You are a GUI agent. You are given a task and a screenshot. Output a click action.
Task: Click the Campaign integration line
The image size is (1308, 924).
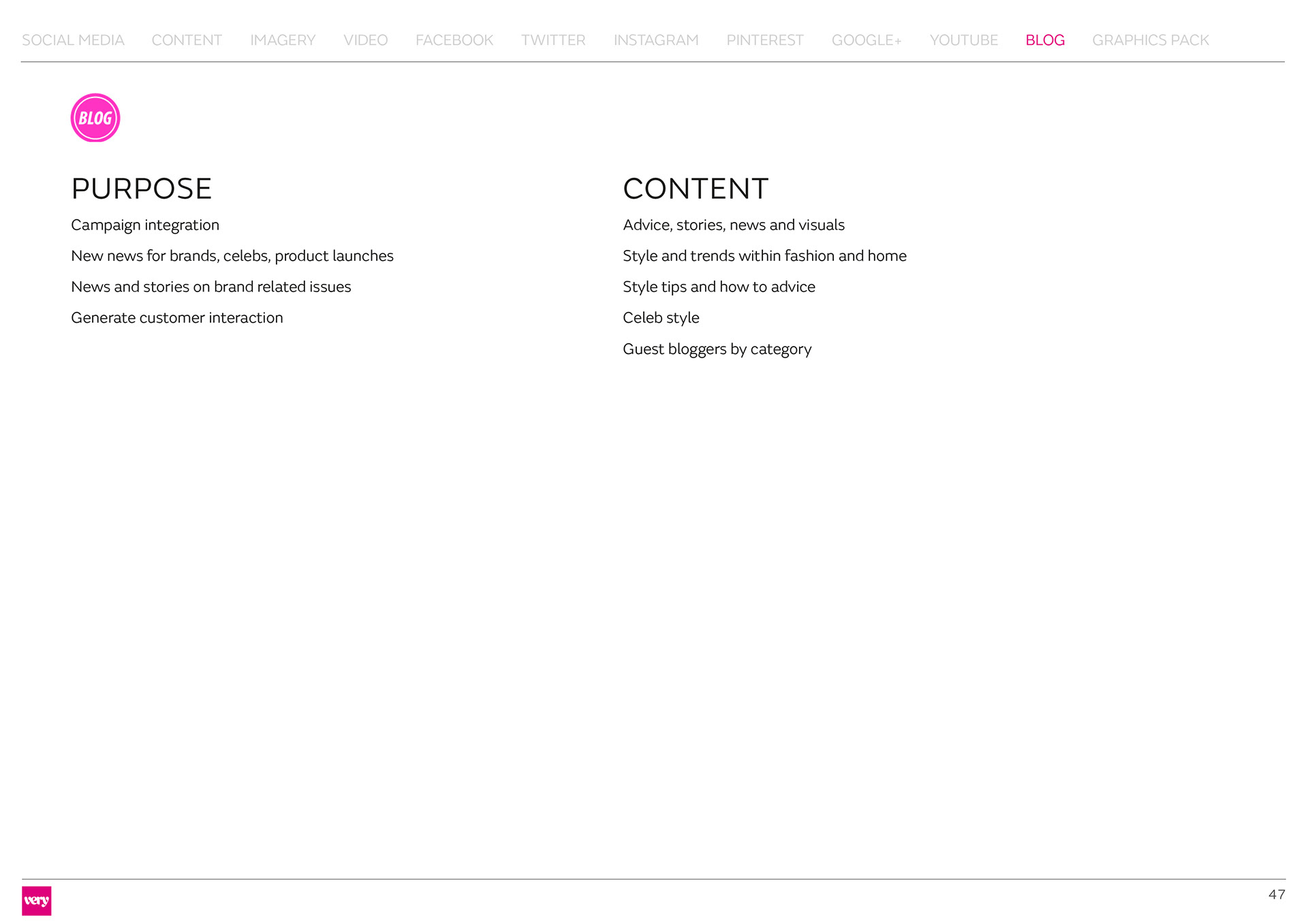[145, 225]
